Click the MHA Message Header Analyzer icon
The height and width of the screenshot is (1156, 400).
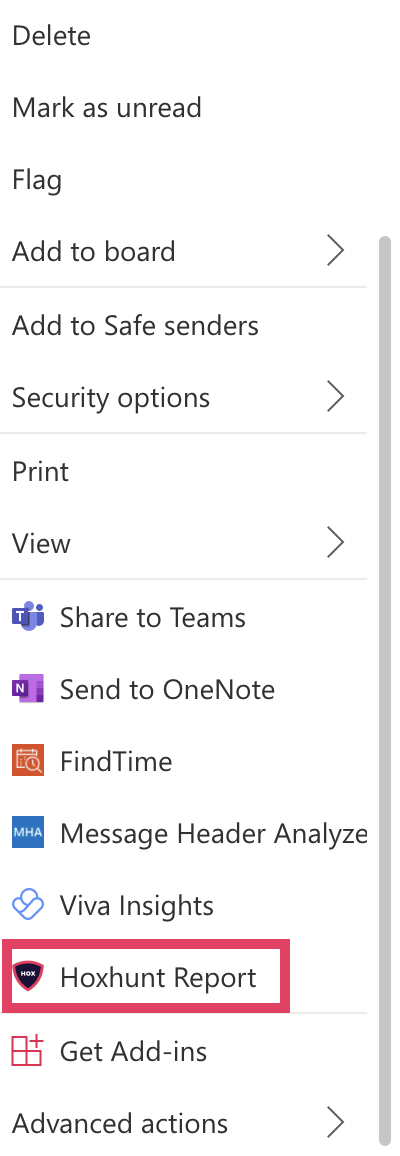coord(28,833)
